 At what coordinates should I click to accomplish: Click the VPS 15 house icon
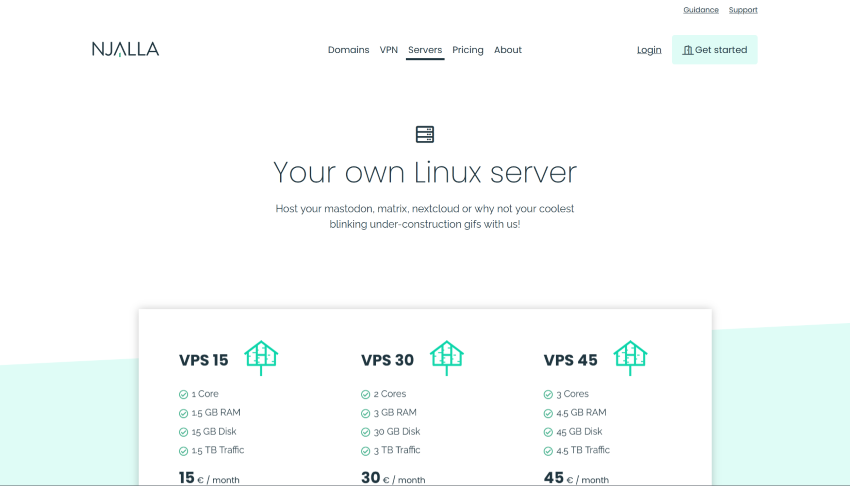[261, 356]
